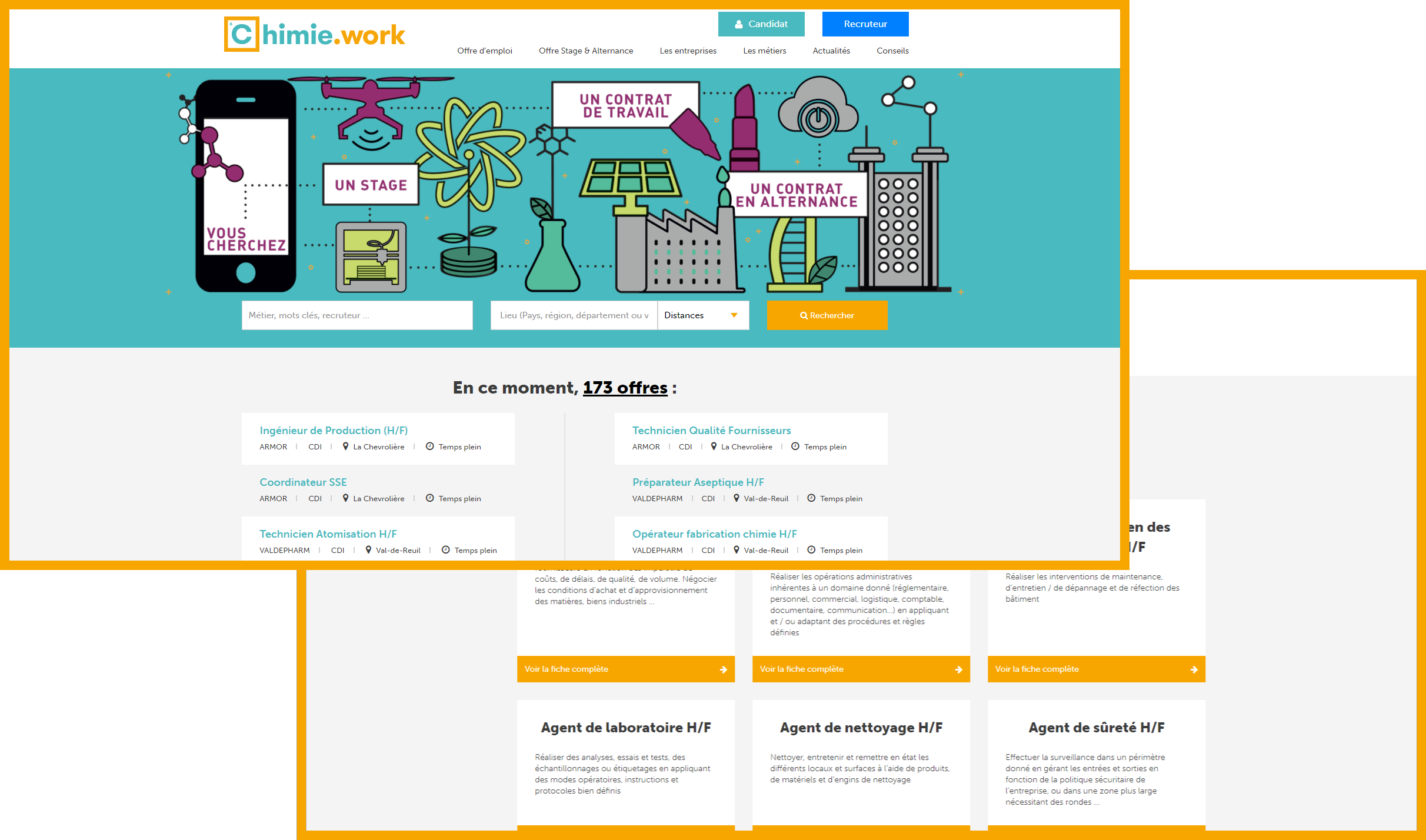Click arrow icon on third Voir la fiche complète
The height and width of the screenshot is (840, 1426).
1194,669
